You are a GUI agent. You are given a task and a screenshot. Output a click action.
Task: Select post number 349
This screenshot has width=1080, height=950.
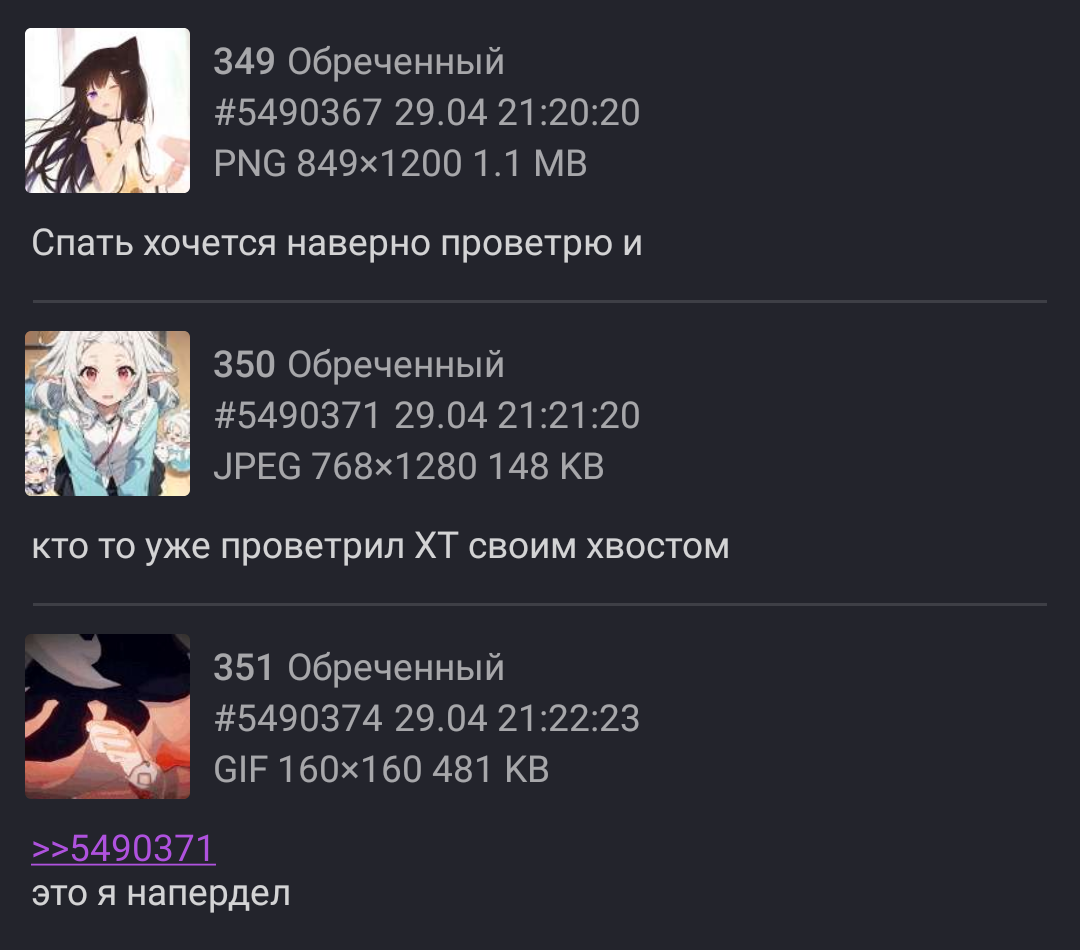click(x=245, y=61)
